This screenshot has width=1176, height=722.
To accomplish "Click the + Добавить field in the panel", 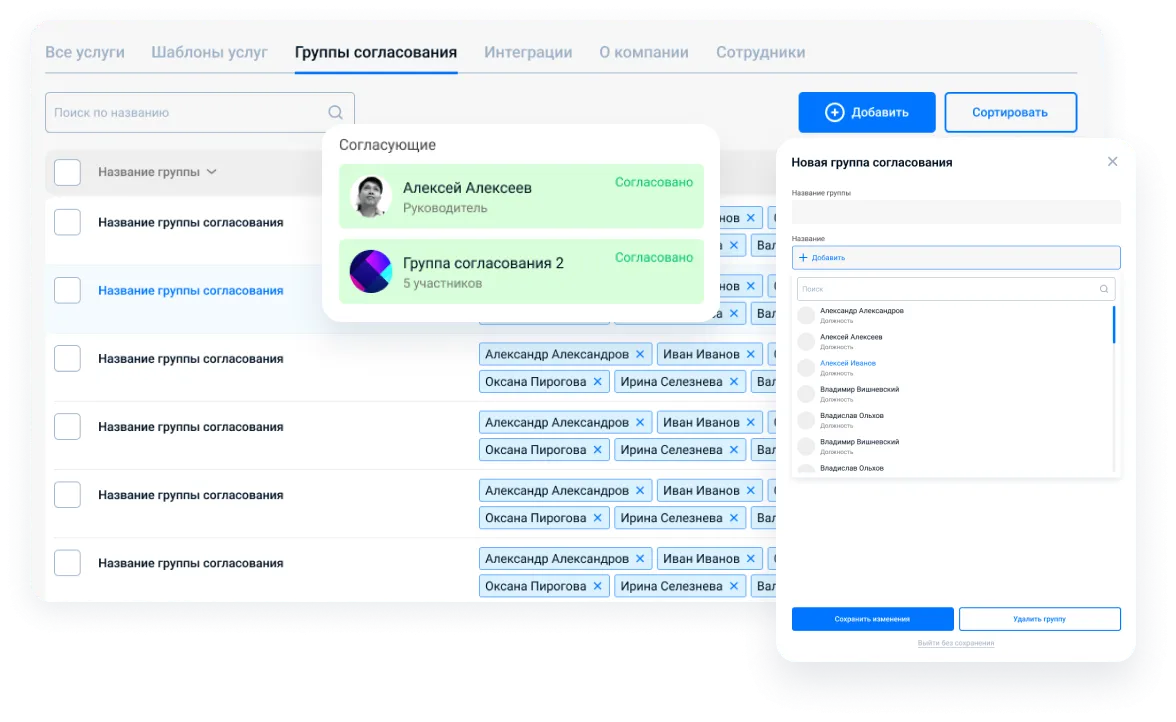I will [956, 257].
